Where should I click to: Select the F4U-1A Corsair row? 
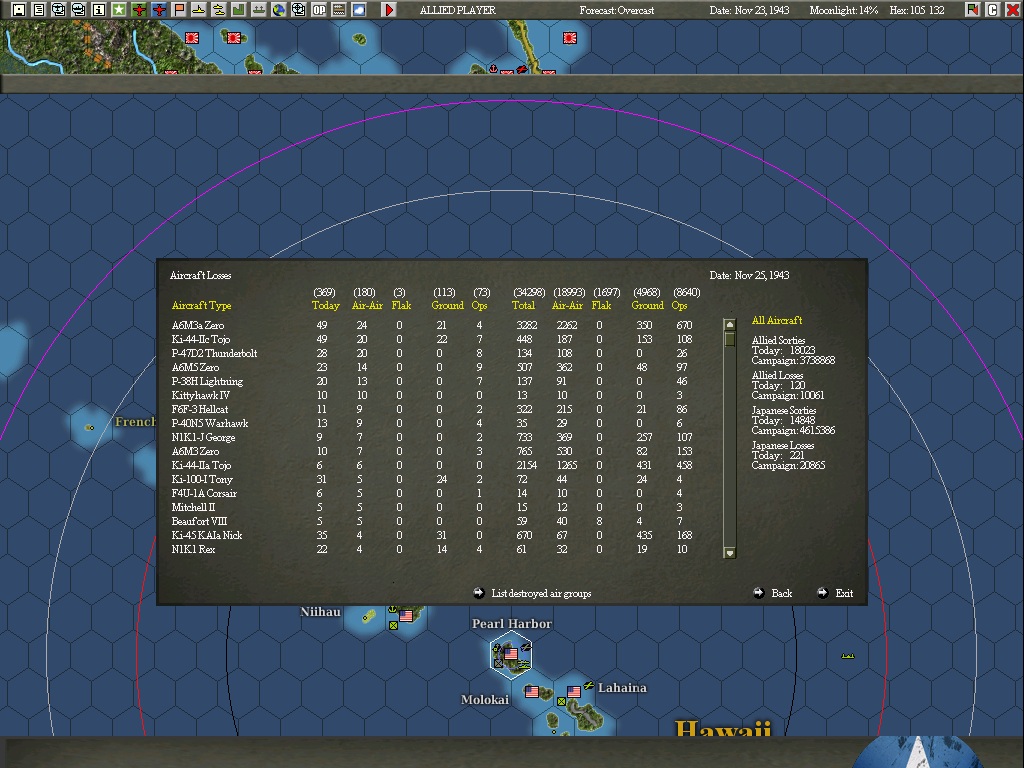pyautogui.click(x=432, y=493)
